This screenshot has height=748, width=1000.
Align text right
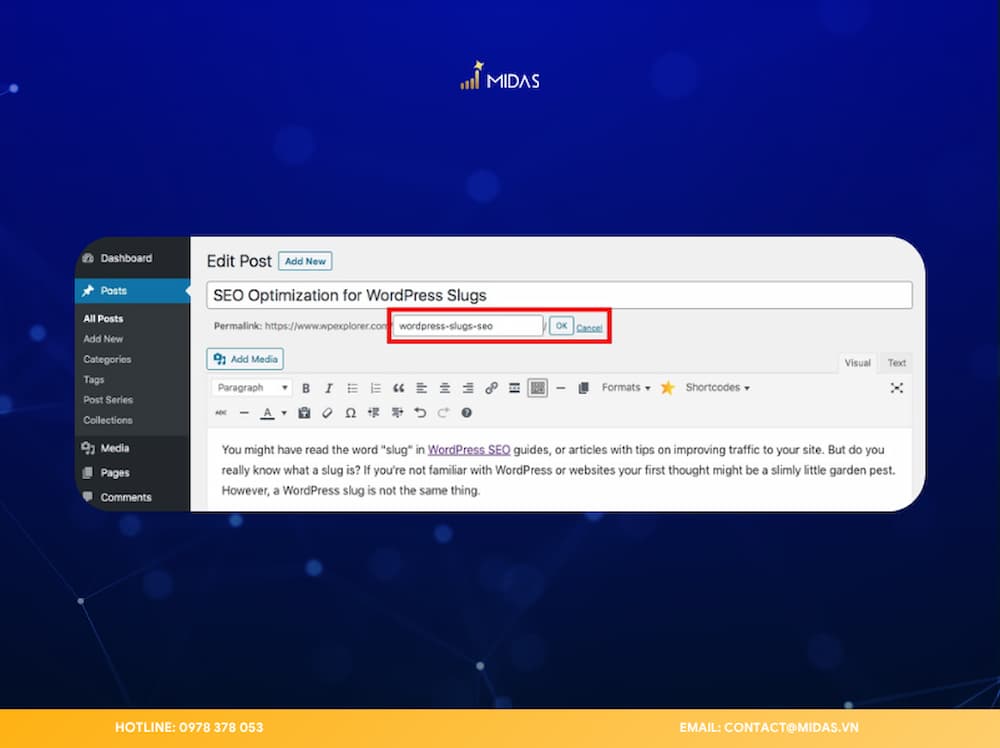coord(467,388)
